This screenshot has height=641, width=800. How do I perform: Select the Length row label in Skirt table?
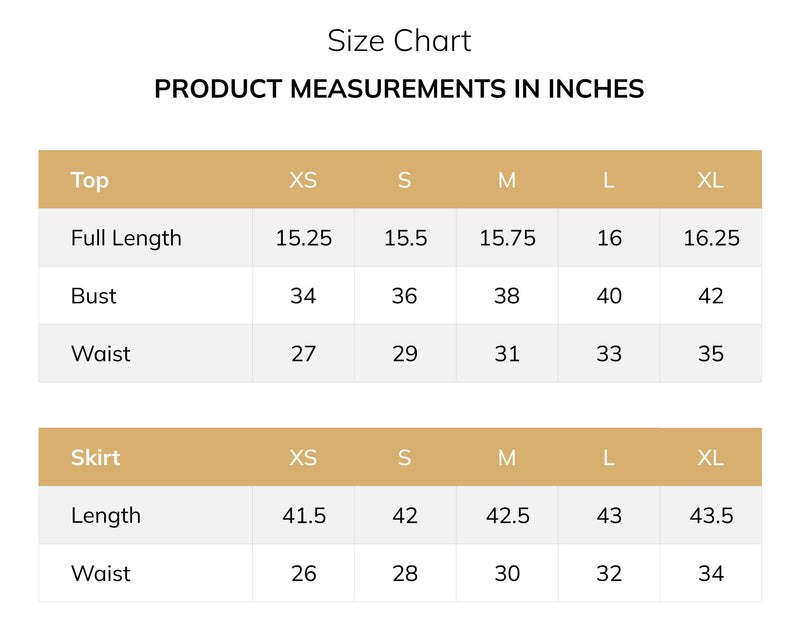[x=106, y=515]
